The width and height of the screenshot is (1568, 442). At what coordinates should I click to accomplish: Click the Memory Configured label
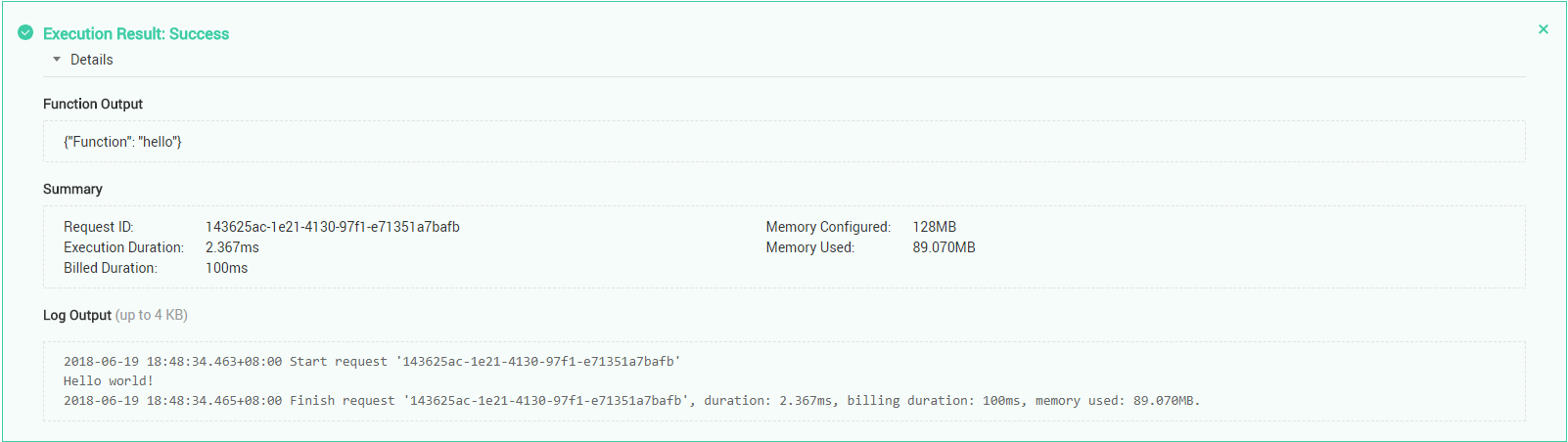828,227
